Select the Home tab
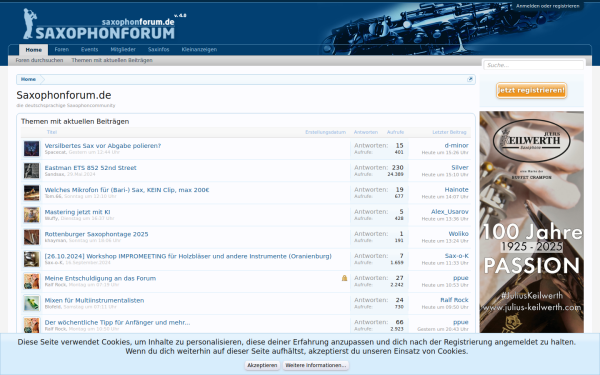600x375 pixels. 34,50
